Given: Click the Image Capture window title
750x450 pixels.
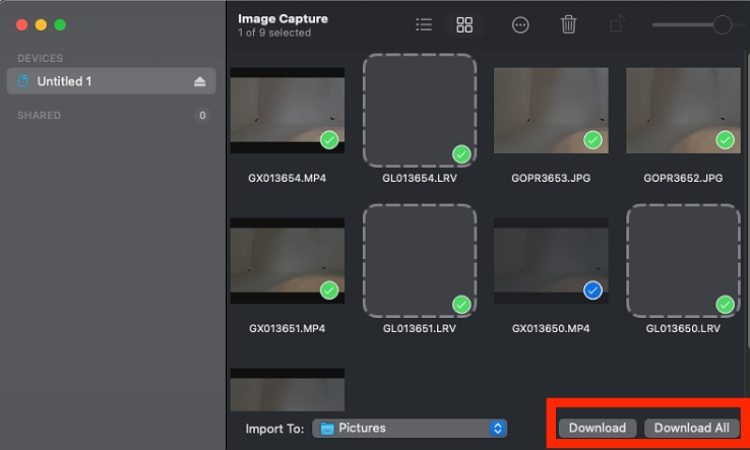Looking at the screenshot, I should (283, 19).
